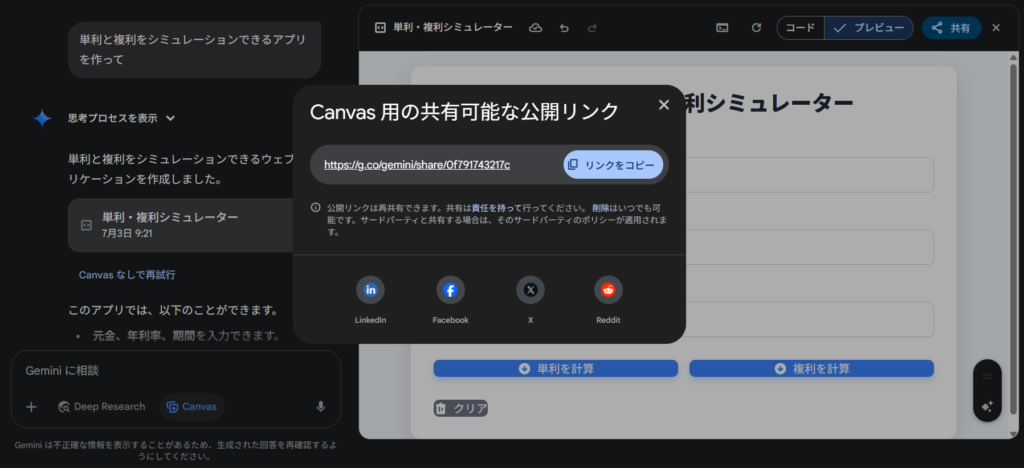Click the floating sparkle edit icon
This screenshot has height=468, width=1024.
(x=987, y=406)
